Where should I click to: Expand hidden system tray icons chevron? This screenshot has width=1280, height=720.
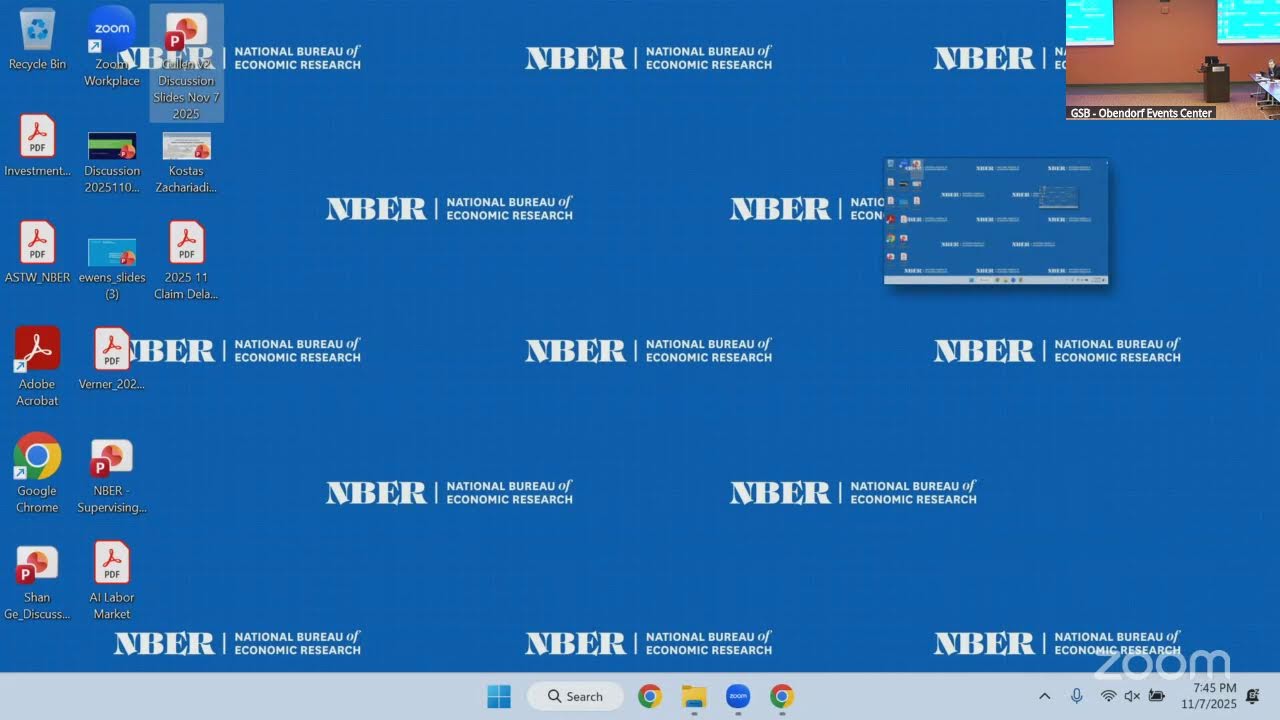(x=1045, y=696)
